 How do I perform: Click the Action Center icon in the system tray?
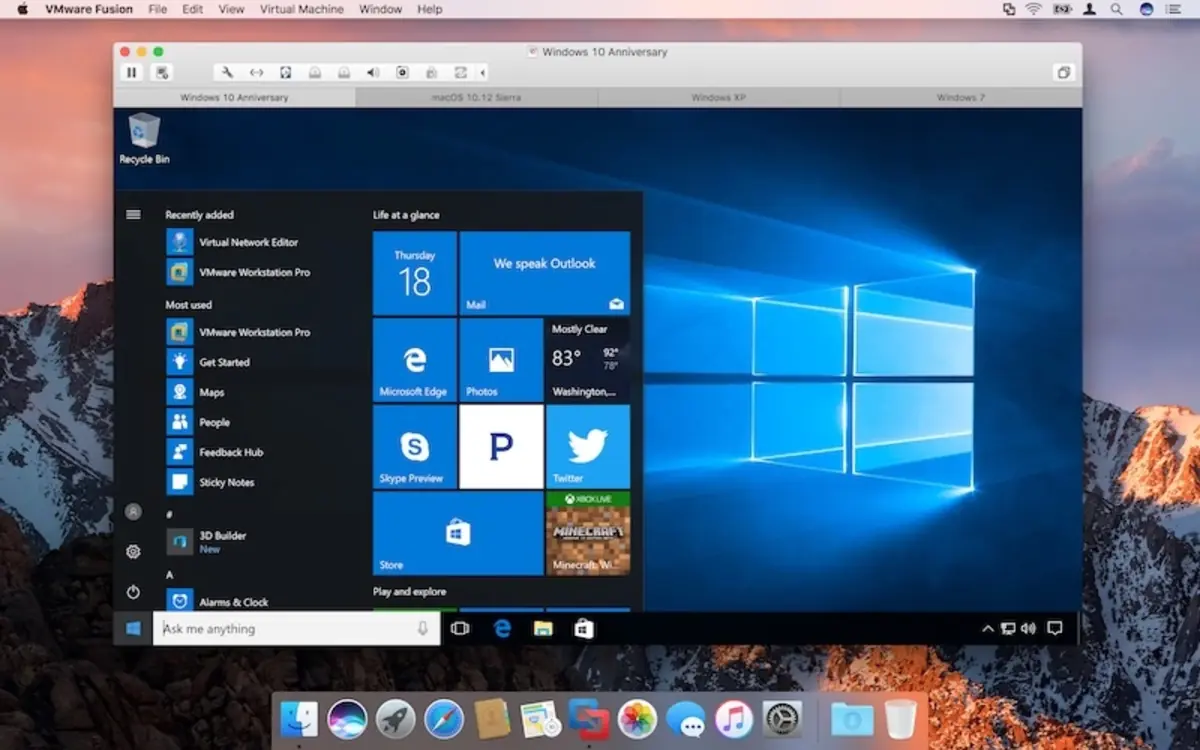tap(1054, 628)
